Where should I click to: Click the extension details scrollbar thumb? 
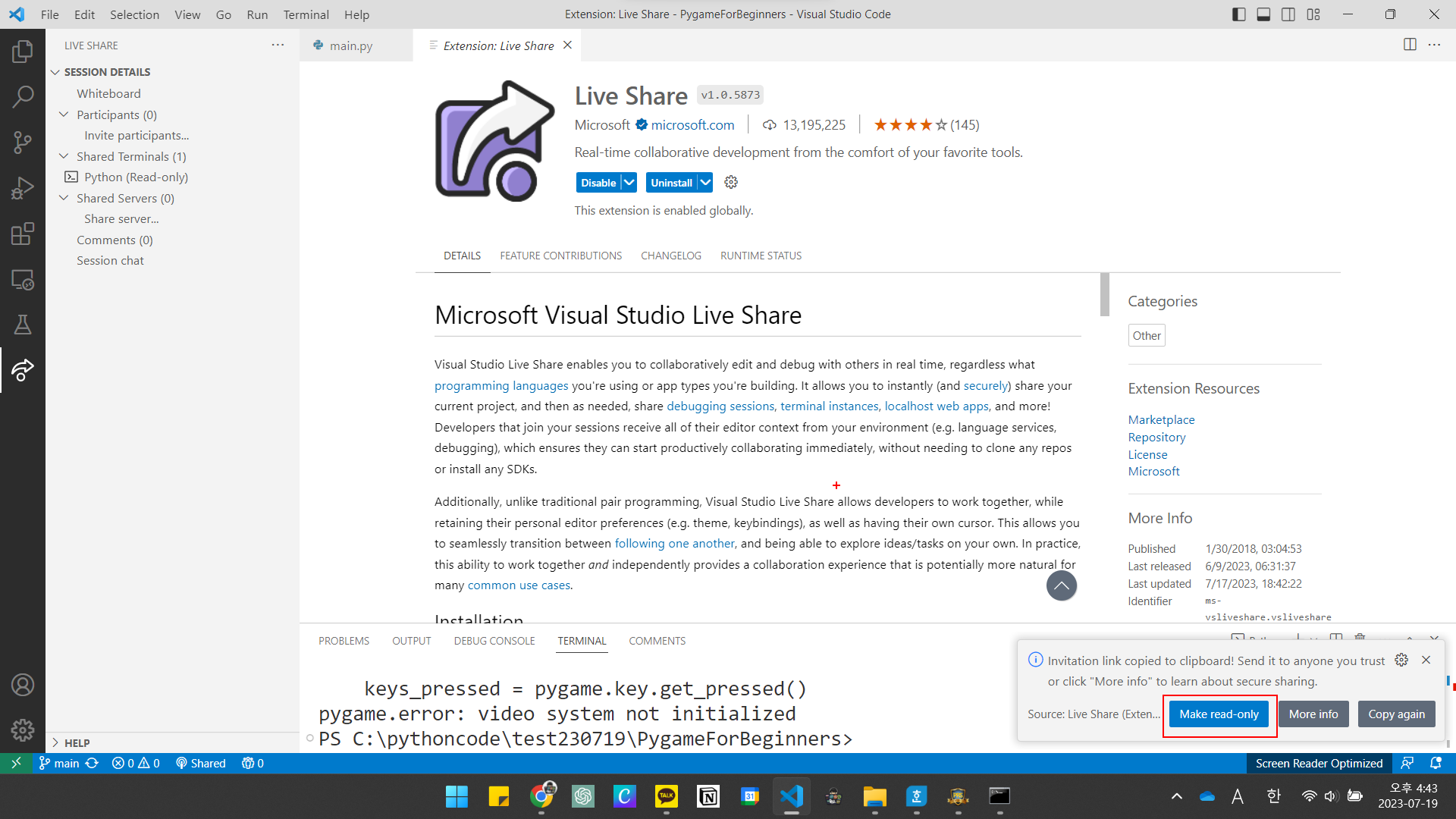(x=1104, y=294)
